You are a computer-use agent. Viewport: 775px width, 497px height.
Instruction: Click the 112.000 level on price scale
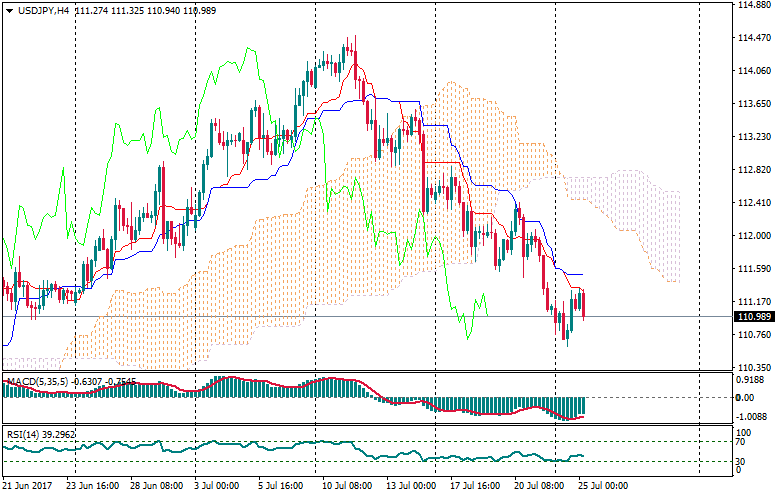pos(751,235)
